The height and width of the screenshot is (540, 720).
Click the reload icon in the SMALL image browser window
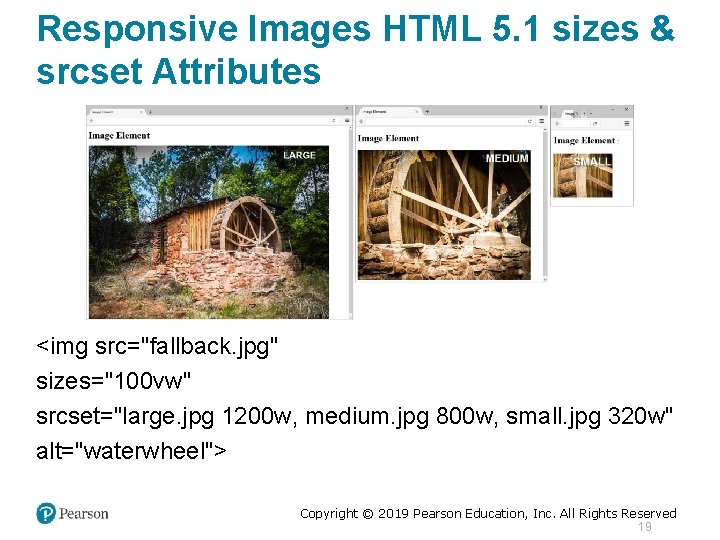[595, 124]
